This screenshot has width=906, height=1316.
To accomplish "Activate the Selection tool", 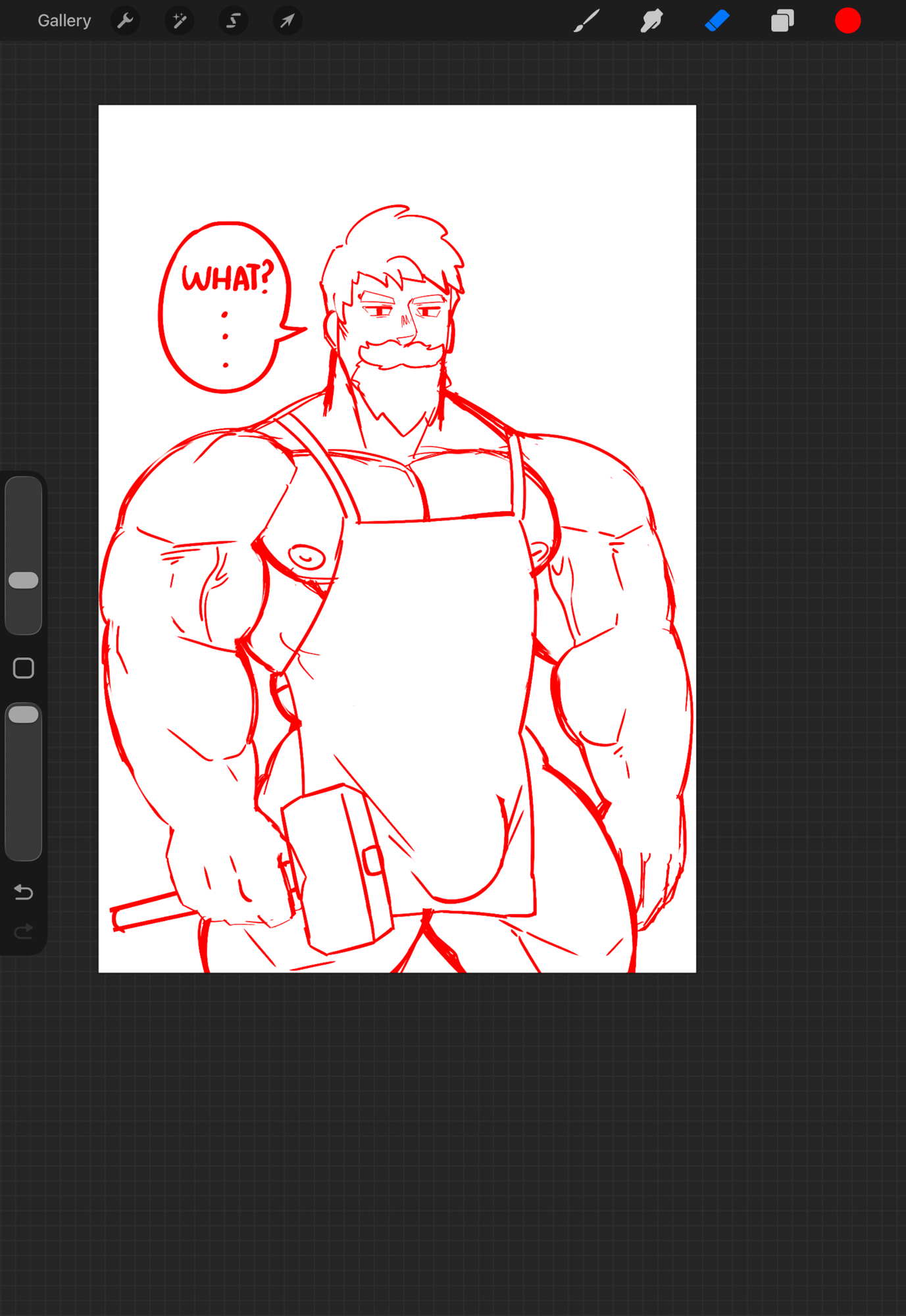I will coord(233,21).
